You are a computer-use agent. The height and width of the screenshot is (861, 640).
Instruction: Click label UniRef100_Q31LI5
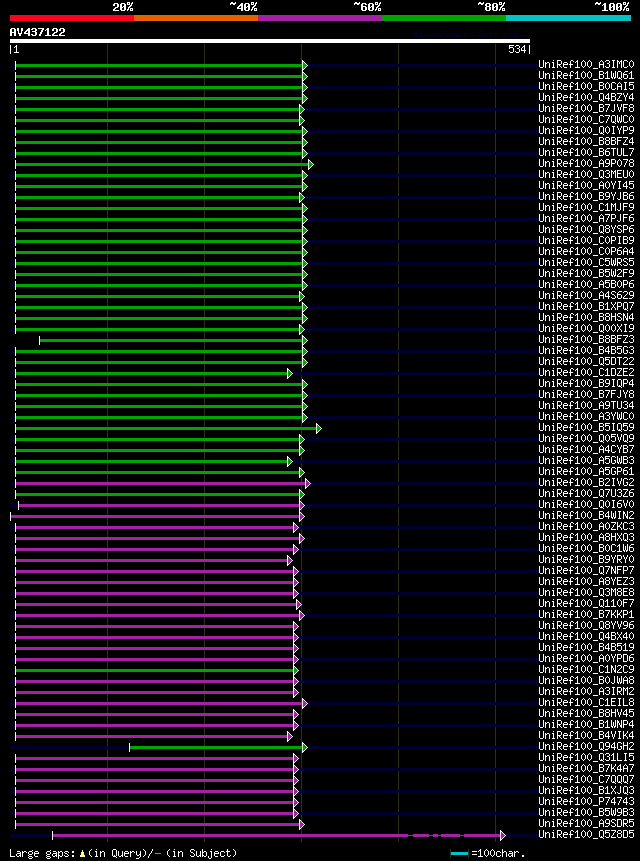pyautogui.click(x=586, y=757)
